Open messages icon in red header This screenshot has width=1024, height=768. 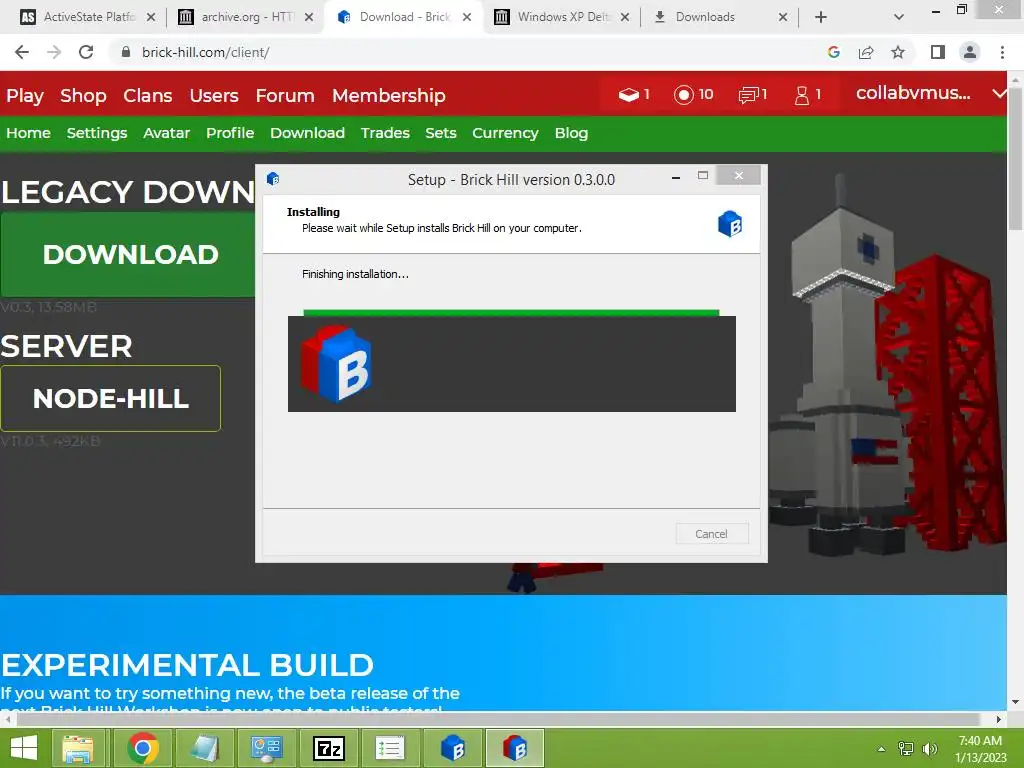pyautogui.click(x=752, y=95)
